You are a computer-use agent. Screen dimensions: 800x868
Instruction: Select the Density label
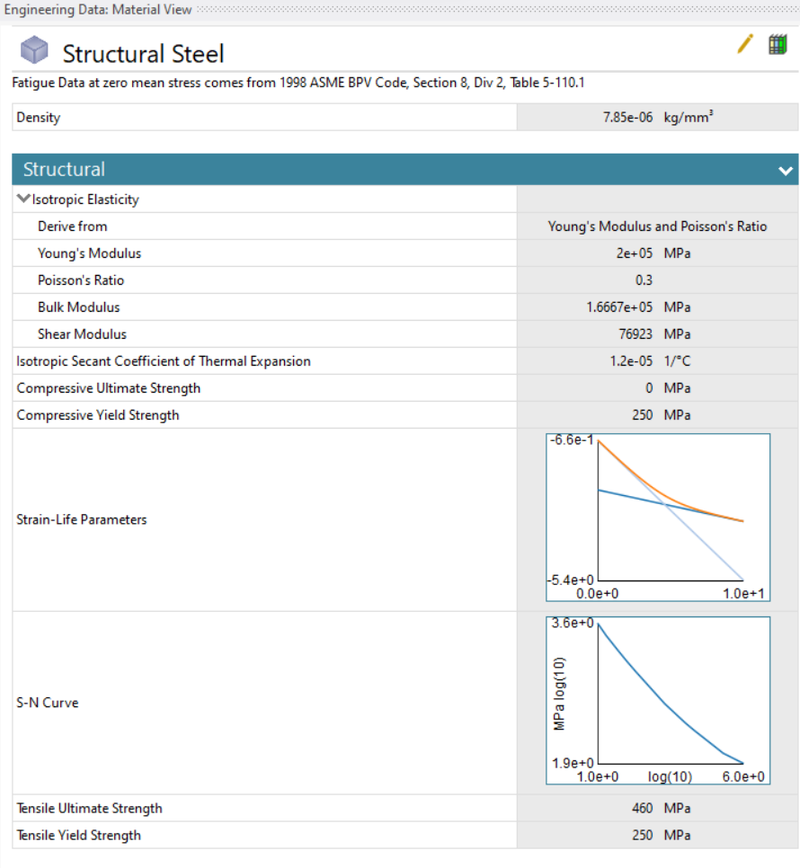(38, 117)
